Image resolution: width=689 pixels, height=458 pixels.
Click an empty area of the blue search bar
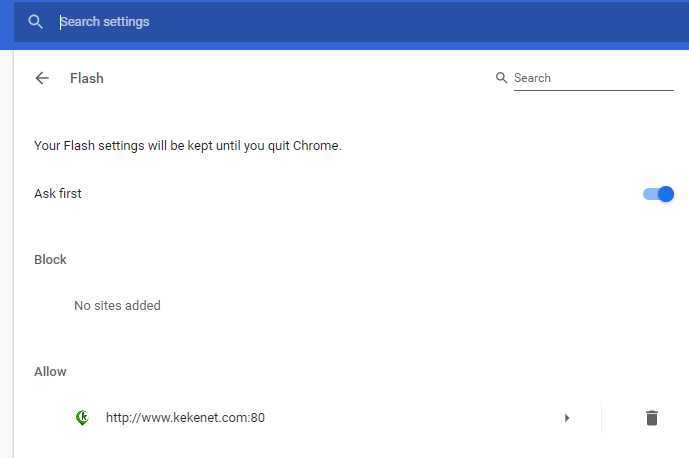point(417,22)
